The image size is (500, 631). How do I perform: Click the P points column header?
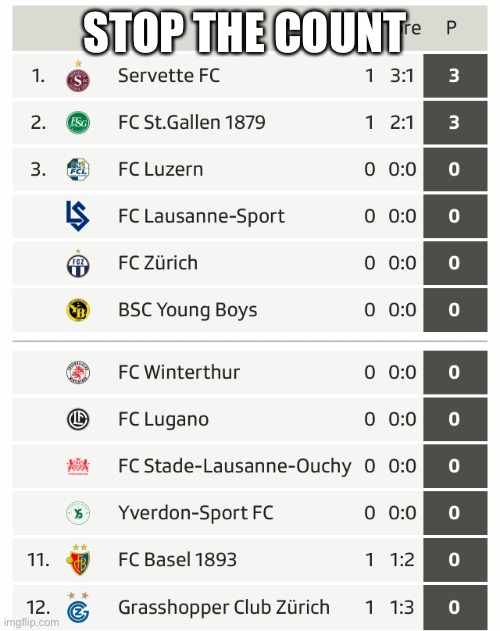tap(451, 28)
